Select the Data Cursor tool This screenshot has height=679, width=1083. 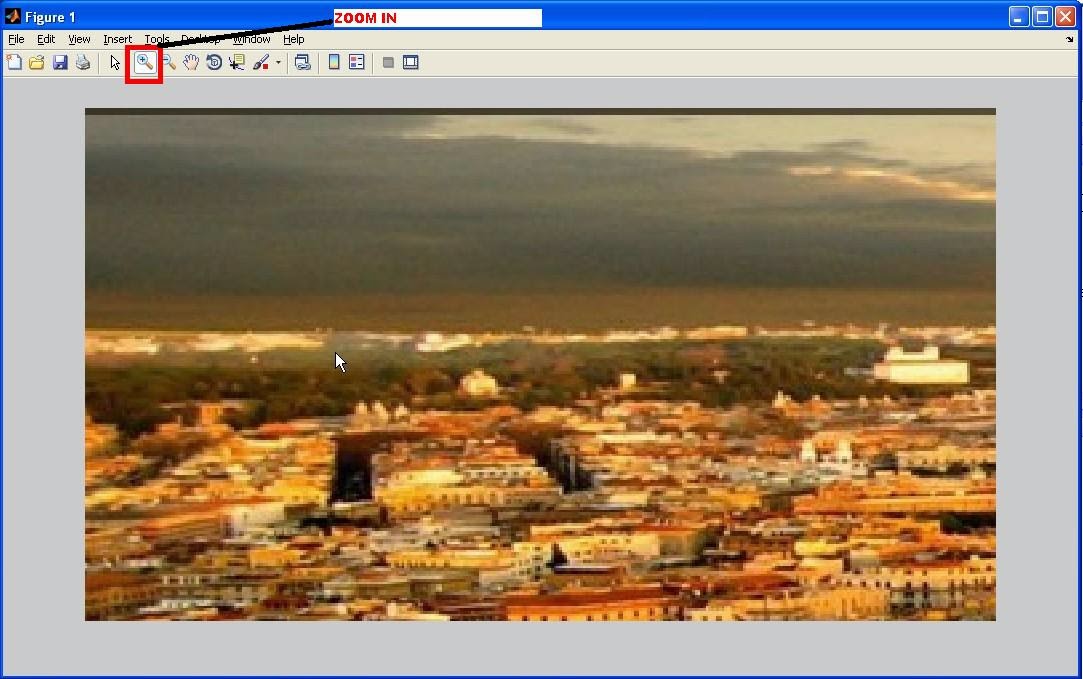(x=237, y=61)
